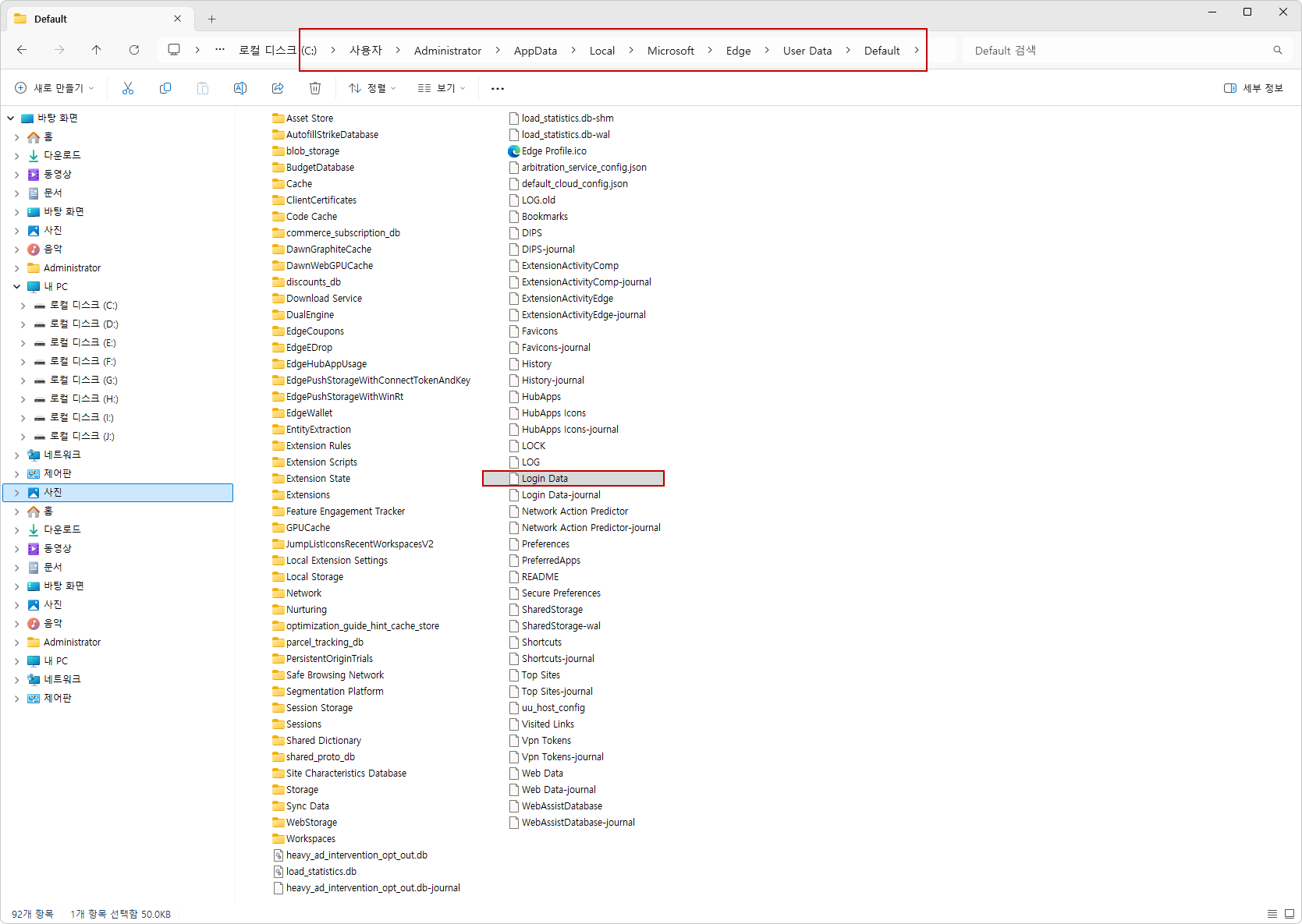Go back with the left arrow

coord(22,50)
